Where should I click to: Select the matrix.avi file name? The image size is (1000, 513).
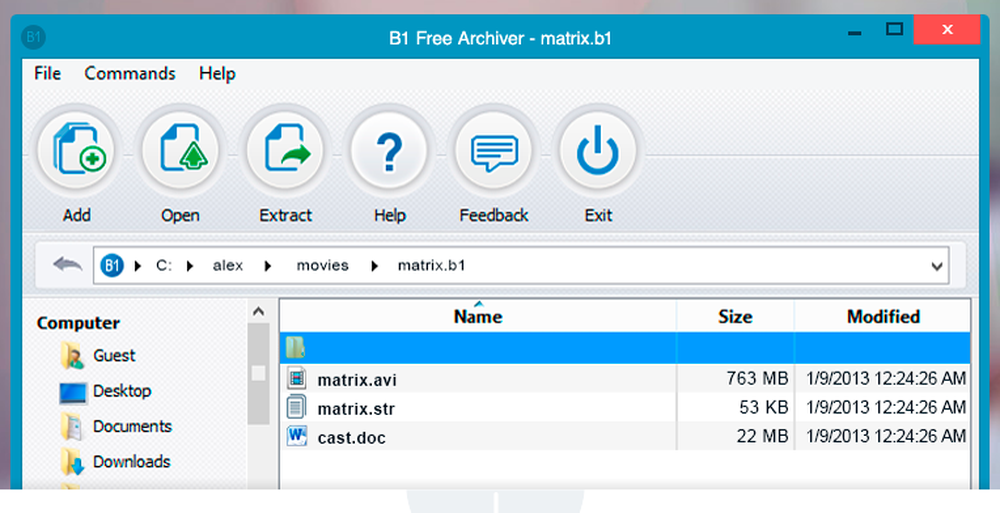click(x=357, y=380)
